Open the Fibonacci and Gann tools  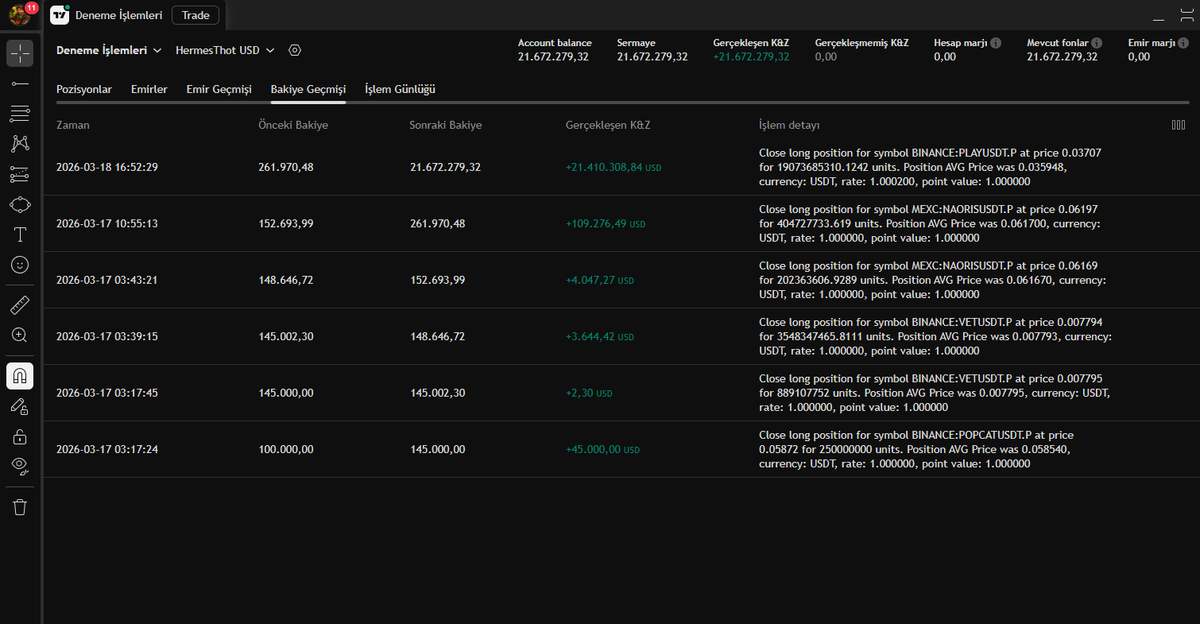(20, 113)
